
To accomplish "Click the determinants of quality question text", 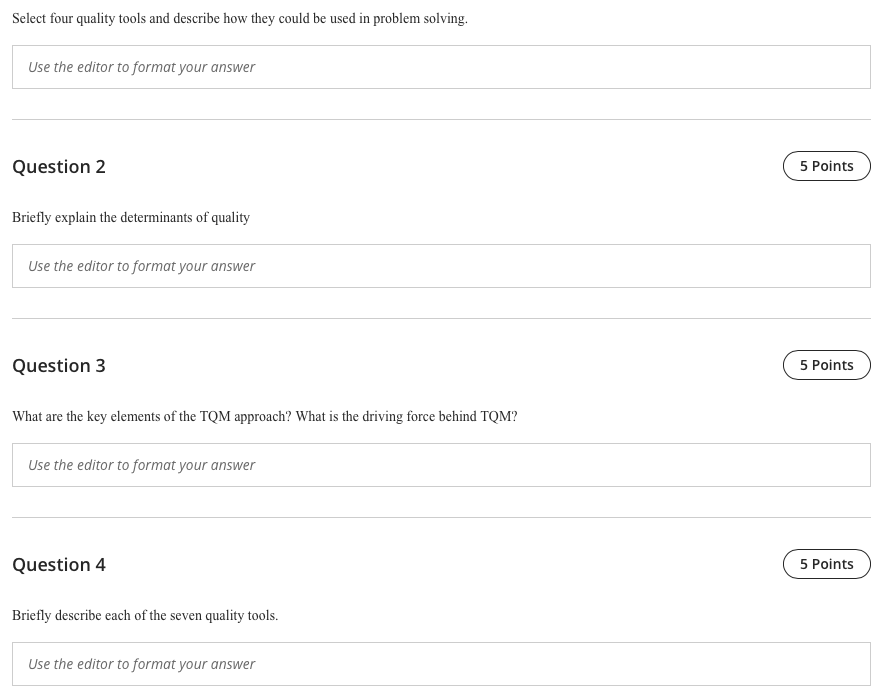I will pos(131,217).
